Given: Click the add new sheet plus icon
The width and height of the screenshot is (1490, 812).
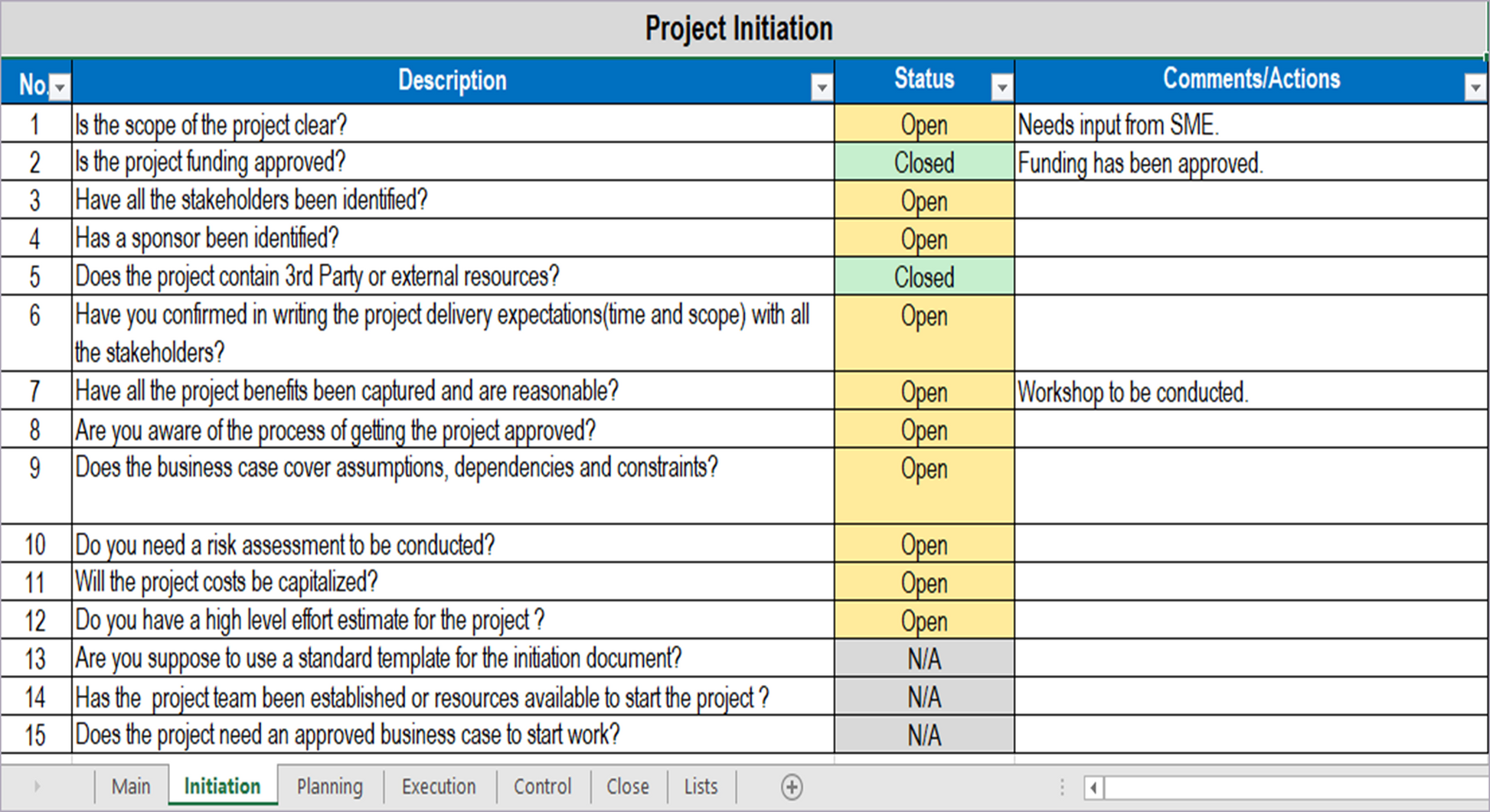Looking at the screenshot, I should pos(792,787).
